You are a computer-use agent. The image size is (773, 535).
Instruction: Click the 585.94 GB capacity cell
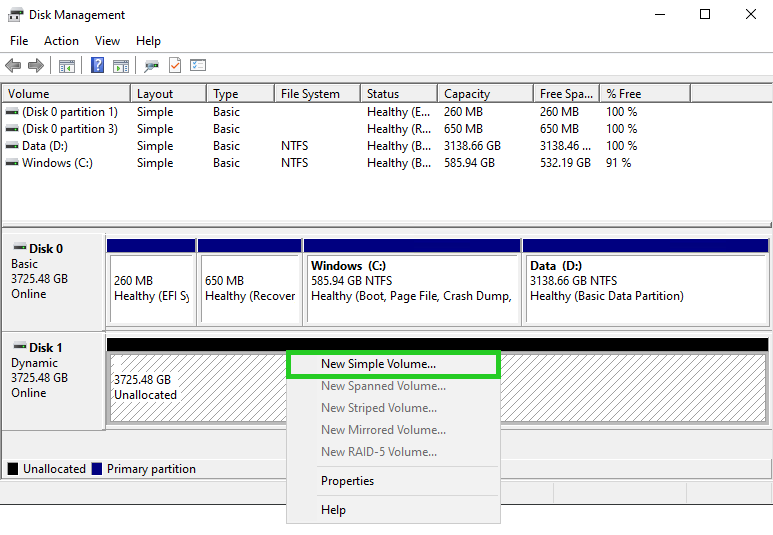click(x=469, y=163)
